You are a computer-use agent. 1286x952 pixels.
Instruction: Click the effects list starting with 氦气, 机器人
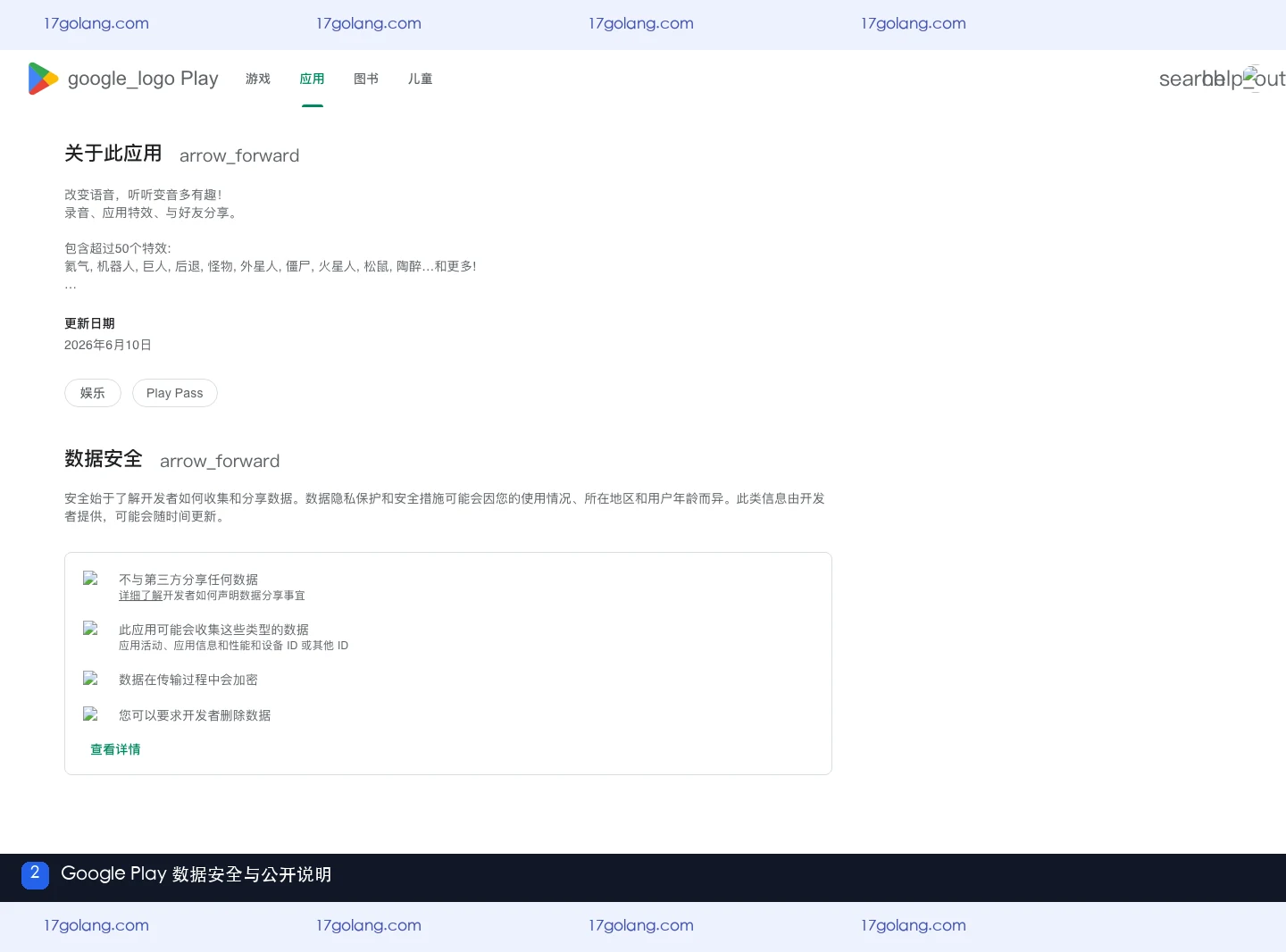pyautogui.click(x=271, y=266)
